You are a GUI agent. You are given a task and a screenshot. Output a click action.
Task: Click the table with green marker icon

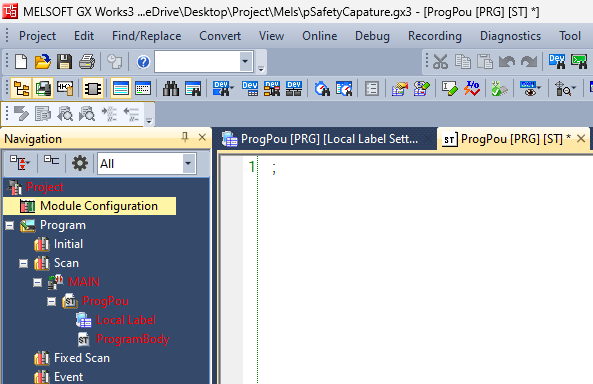[421, 89]
